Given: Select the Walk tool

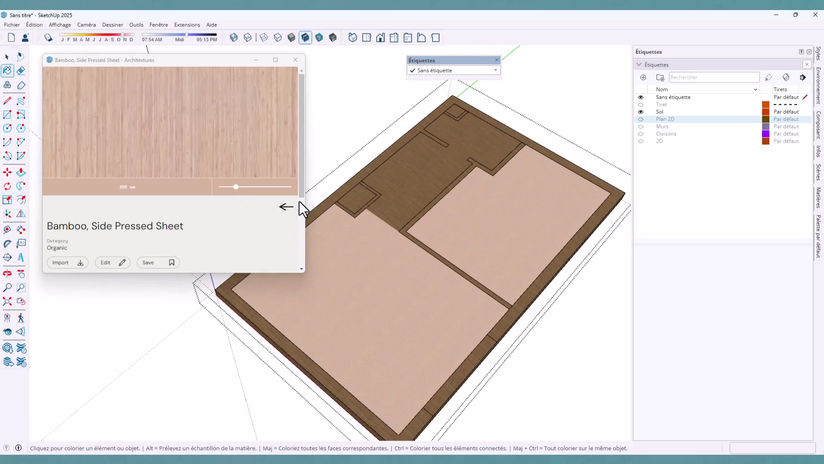Looking at the screenshot, I should click(x=21, y=317).
